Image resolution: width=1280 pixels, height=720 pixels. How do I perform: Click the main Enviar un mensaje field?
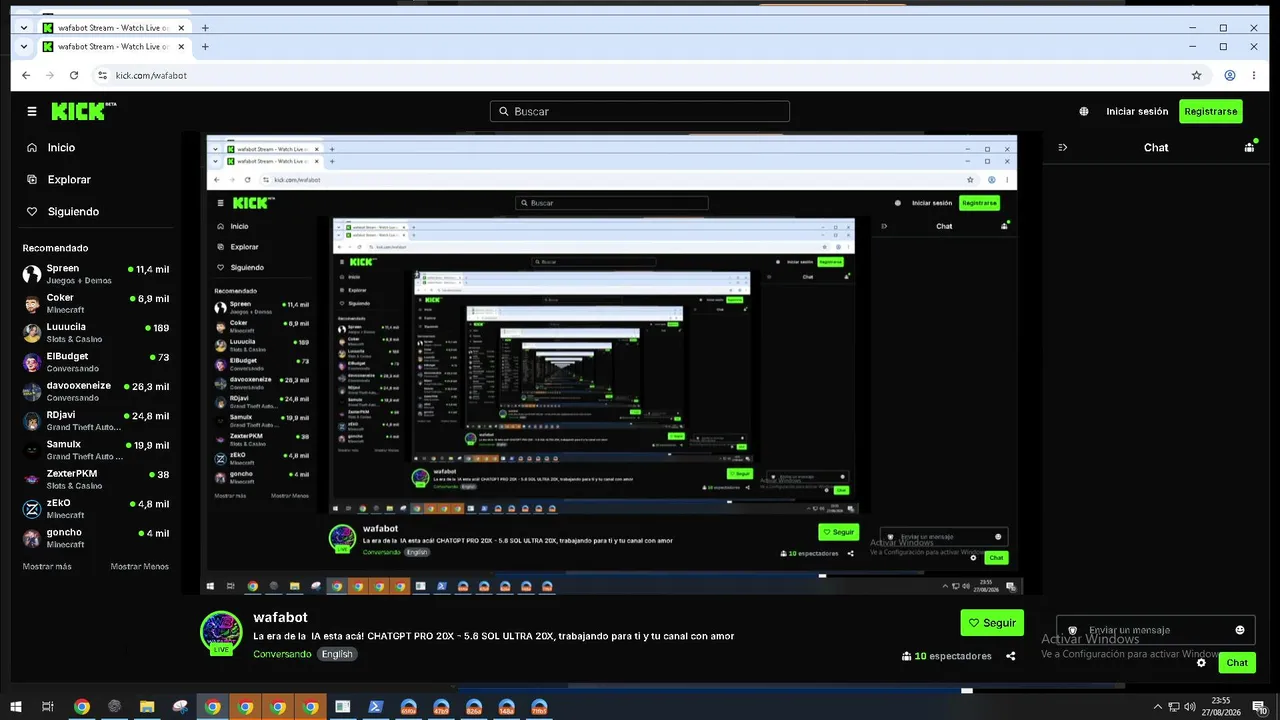click(1156, 630)
